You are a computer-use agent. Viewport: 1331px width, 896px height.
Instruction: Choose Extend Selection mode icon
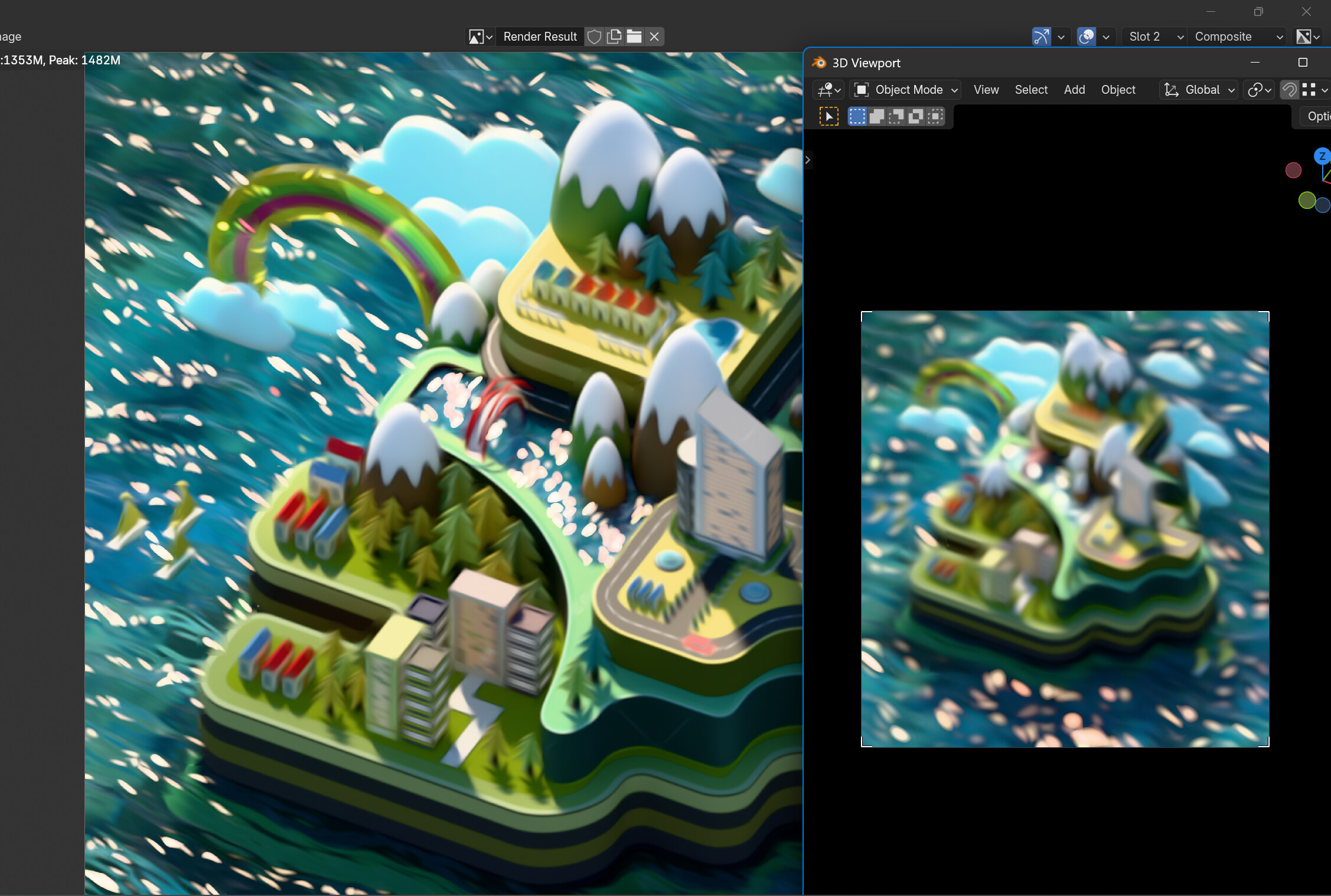tap(877, 116)
